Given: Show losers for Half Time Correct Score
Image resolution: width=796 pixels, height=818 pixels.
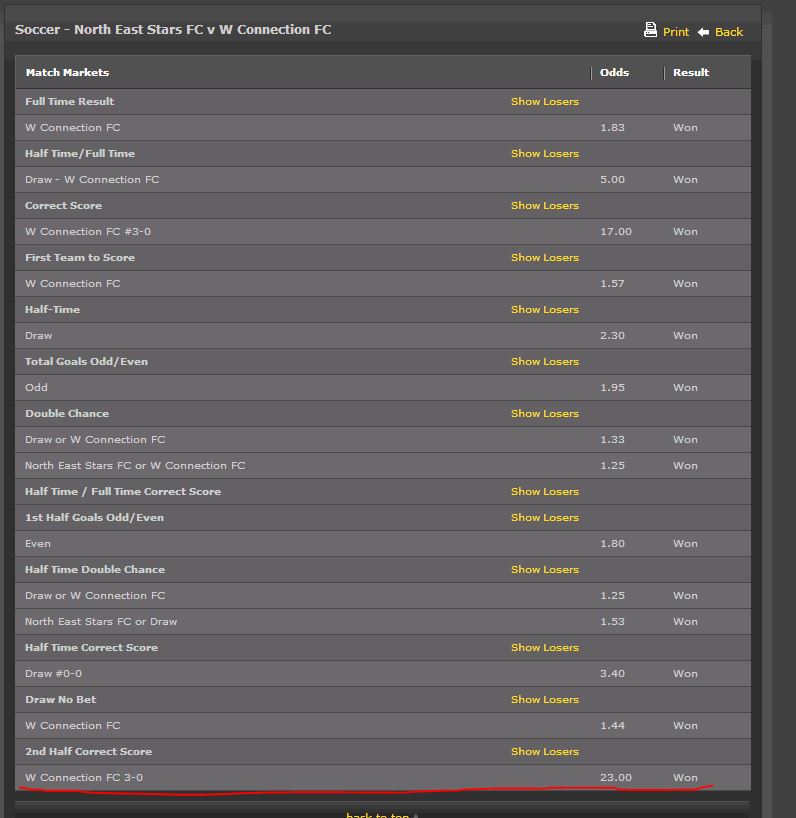Looking at the screenshot, I should coord(545,647).
